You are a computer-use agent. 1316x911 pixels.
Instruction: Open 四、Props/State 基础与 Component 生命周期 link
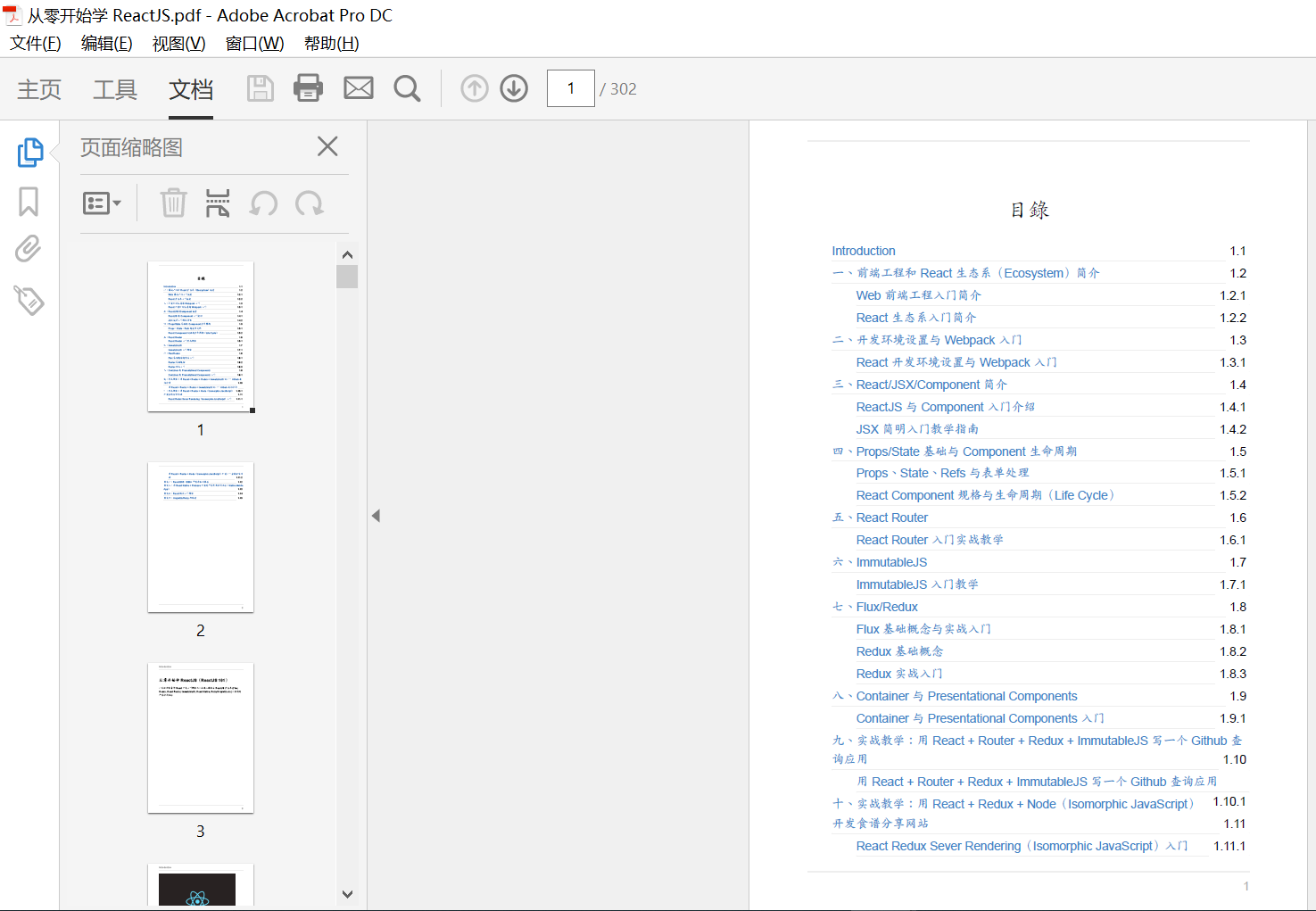click(x=955, y=451)
